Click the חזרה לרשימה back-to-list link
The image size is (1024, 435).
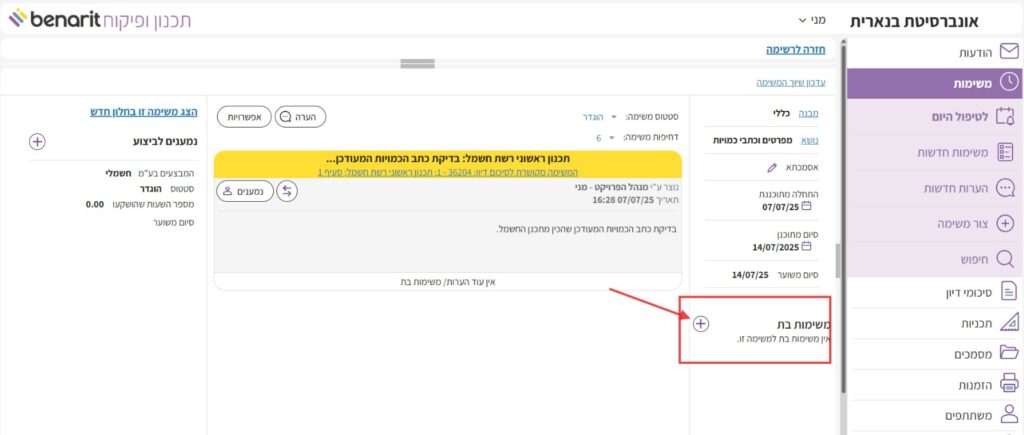794,48
